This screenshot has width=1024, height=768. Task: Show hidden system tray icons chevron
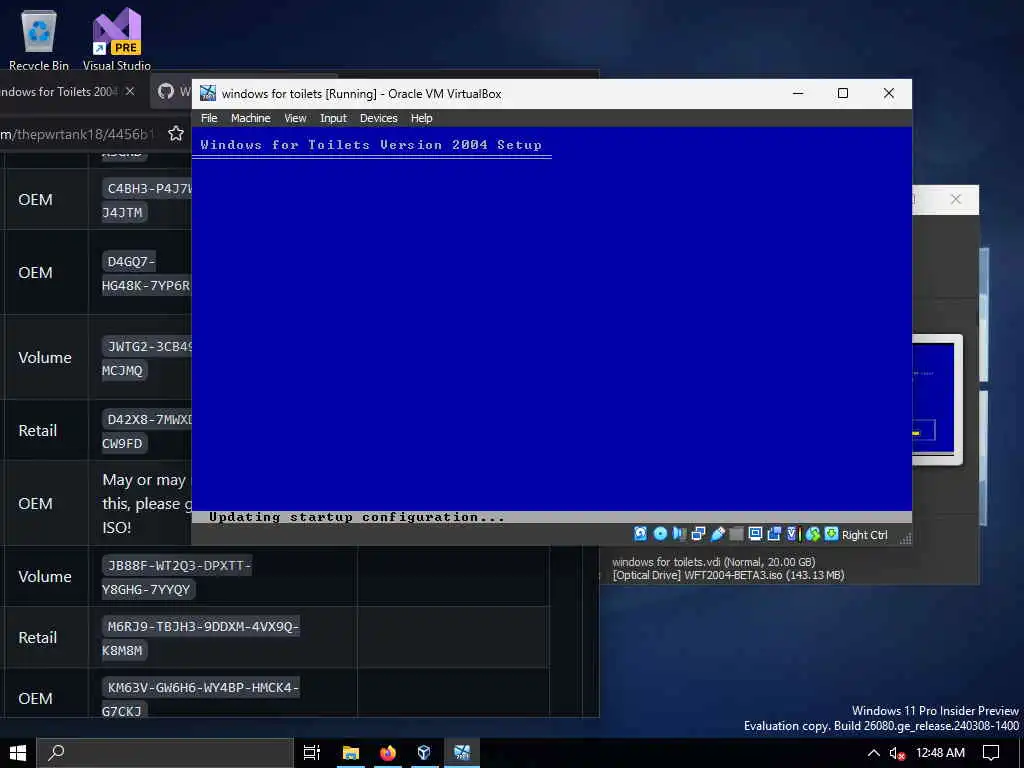pos(873,753)
